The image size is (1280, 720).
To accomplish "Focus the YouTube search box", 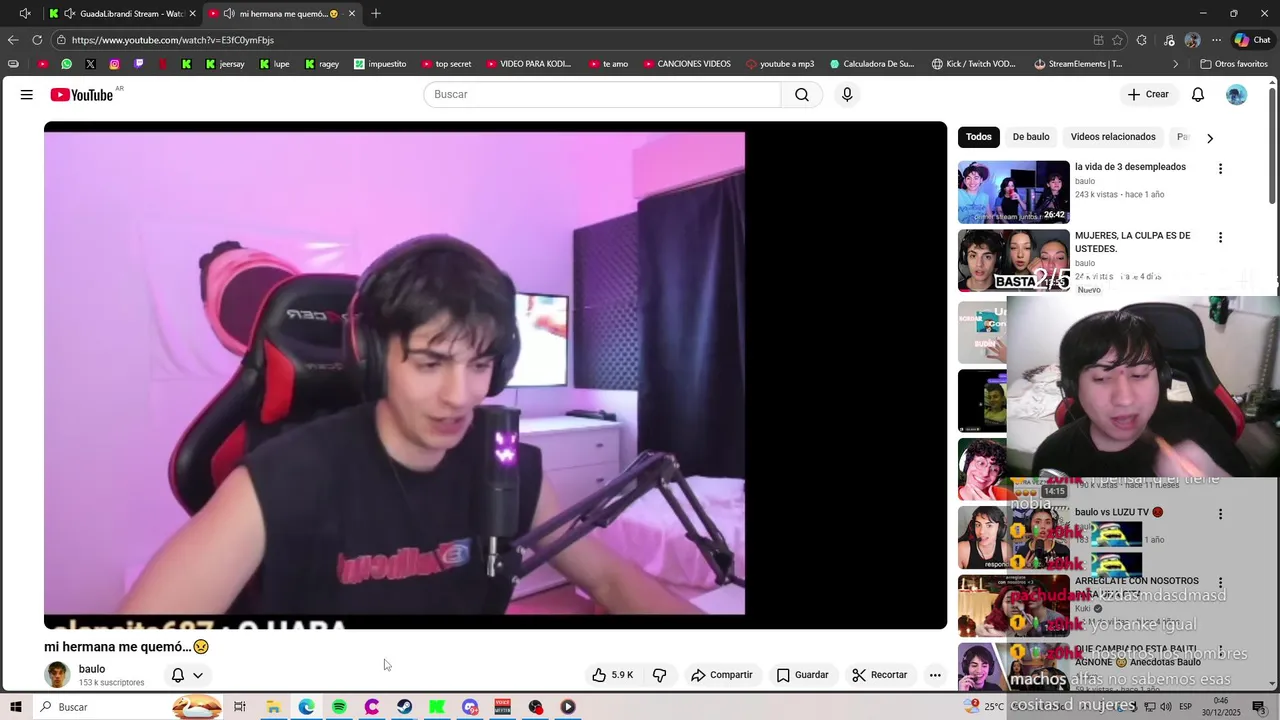I will [x=602, y=94].
